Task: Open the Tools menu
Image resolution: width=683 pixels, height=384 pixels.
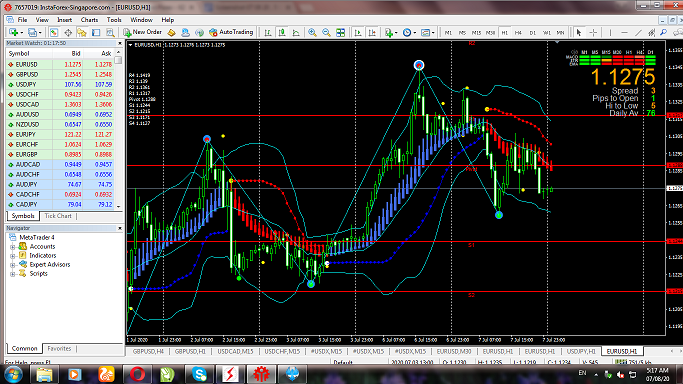Action: (114, 20)
